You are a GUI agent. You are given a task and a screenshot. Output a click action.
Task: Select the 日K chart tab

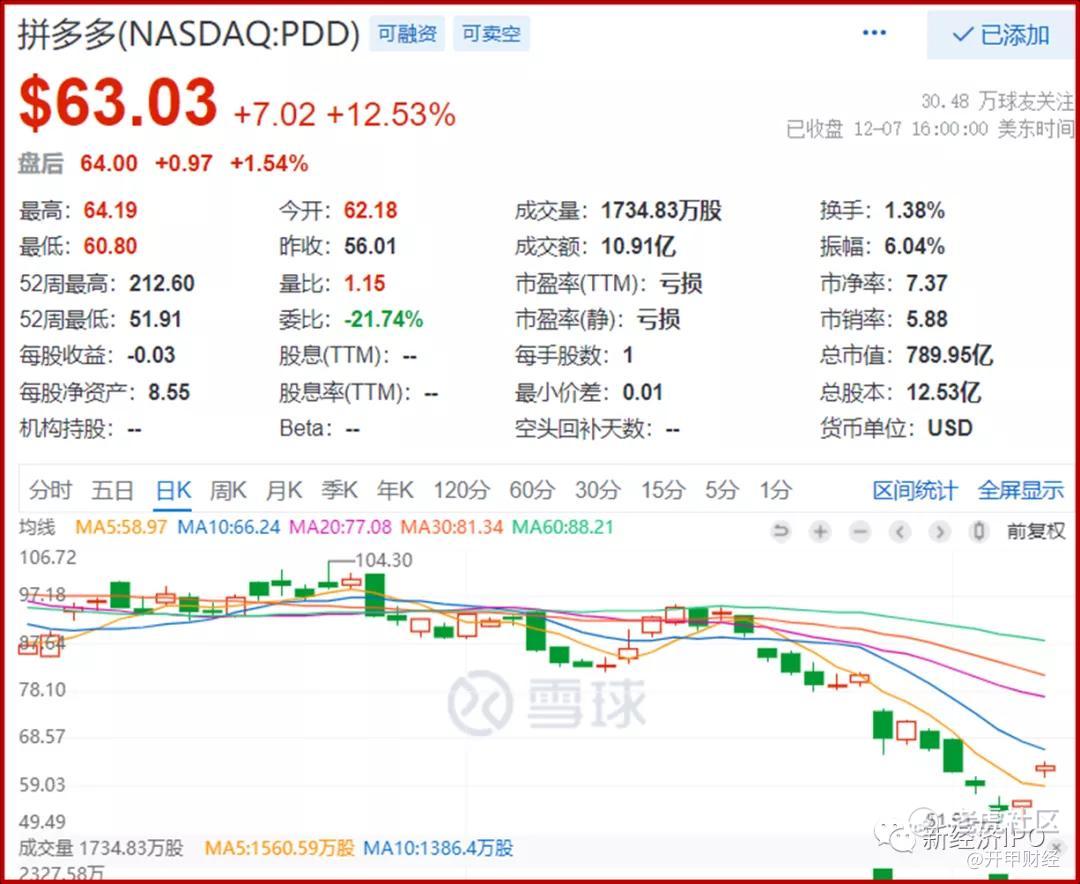tap(173, 491)
